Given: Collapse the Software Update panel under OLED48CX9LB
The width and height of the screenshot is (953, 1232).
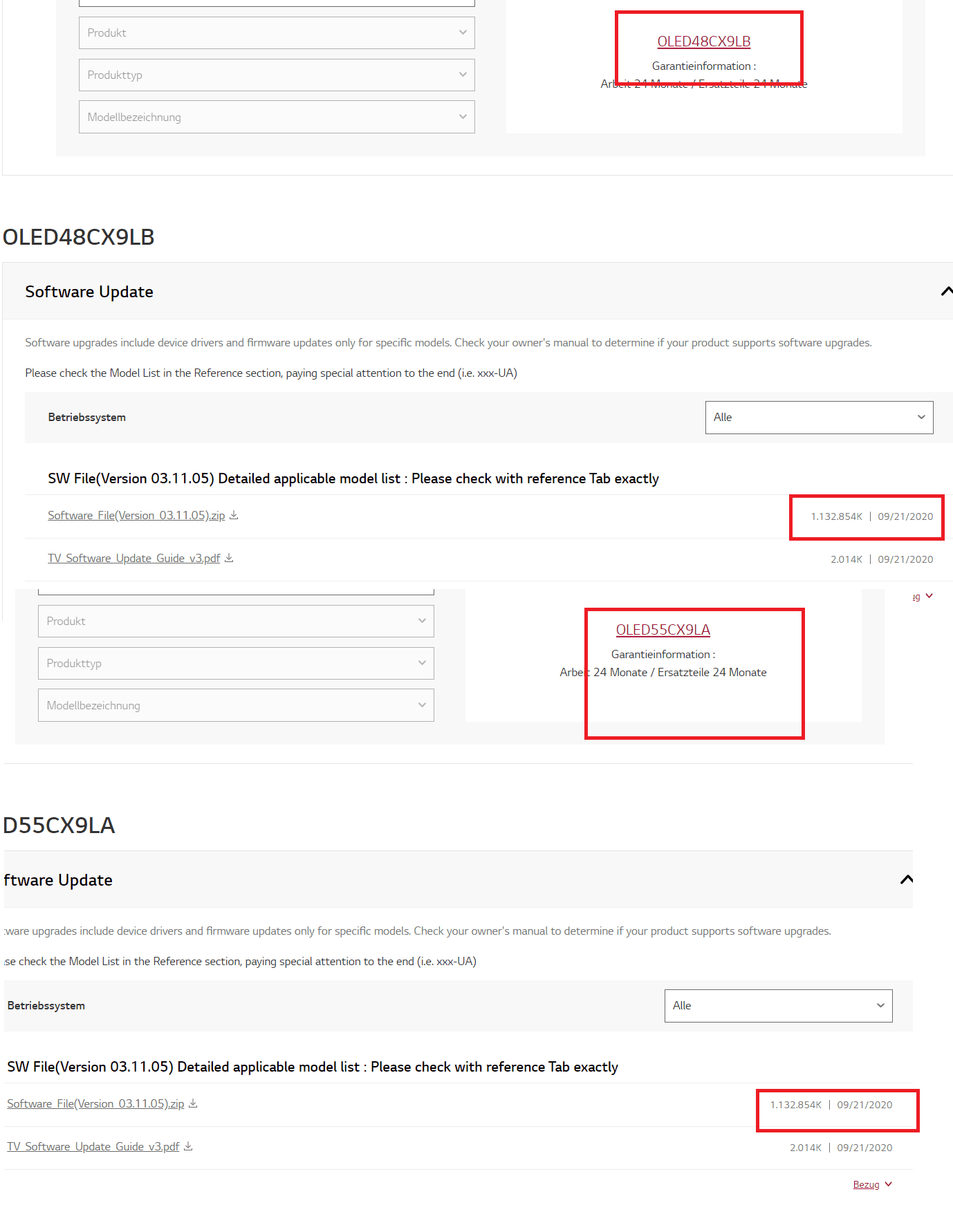Looking at the screenshot, I should [947, 291].
